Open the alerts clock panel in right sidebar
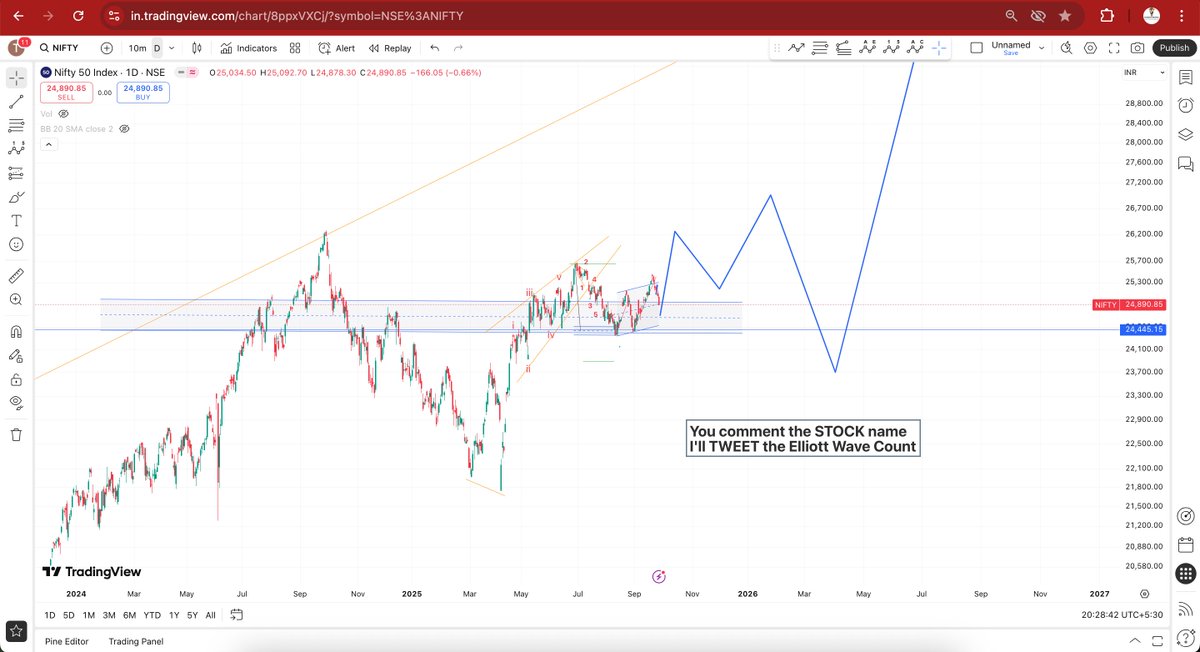The height and width of the screenshot is (652, 1200). coord(1185,105)
